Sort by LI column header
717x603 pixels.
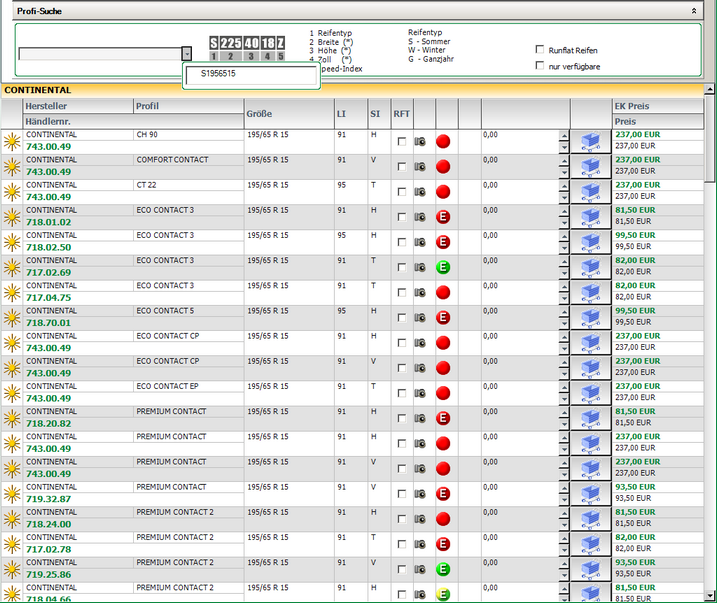click(x=351, y=114)
